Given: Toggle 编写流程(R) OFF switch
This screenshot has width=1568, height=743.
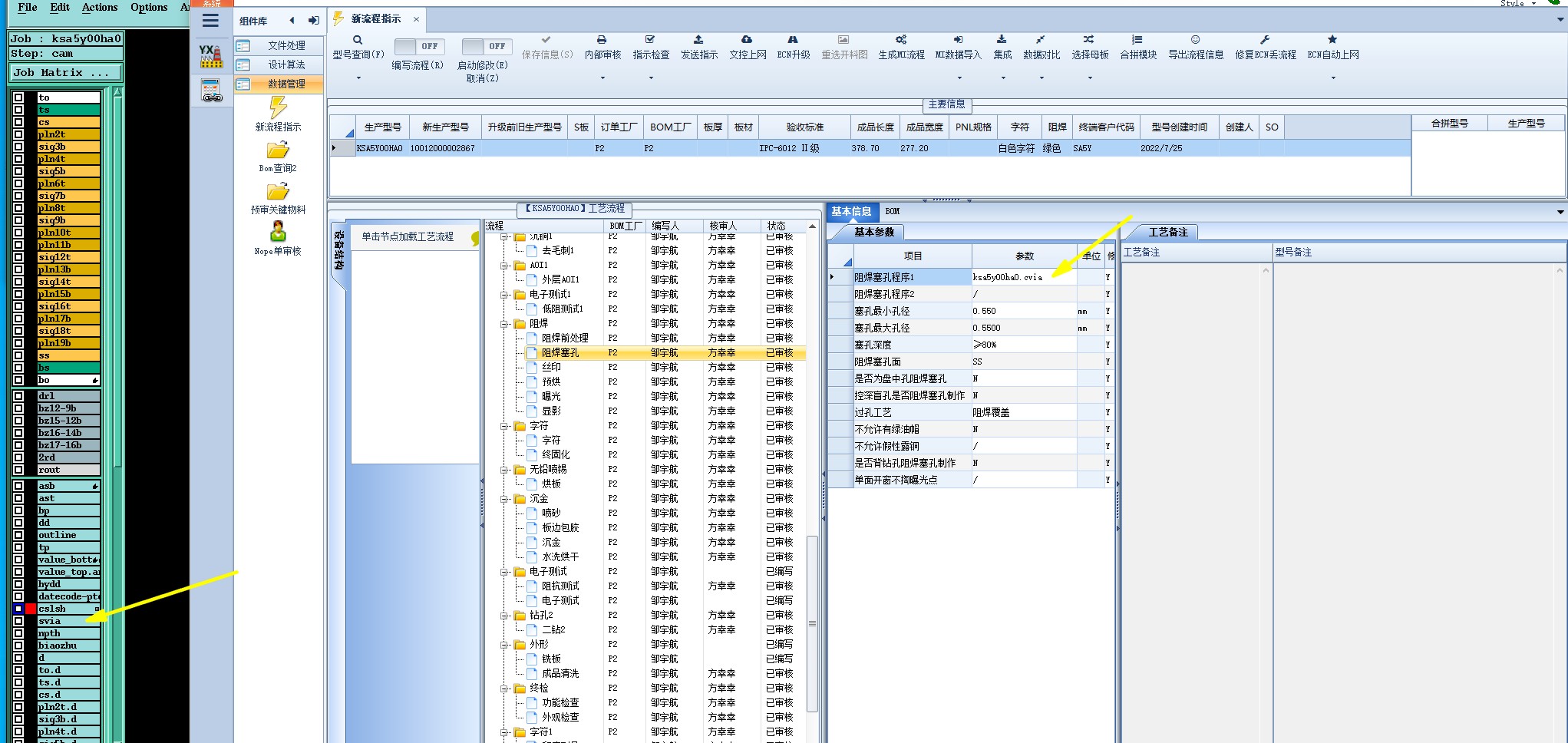Looking at the screenshot, I should pyautogui.click(x=419, y=46).
